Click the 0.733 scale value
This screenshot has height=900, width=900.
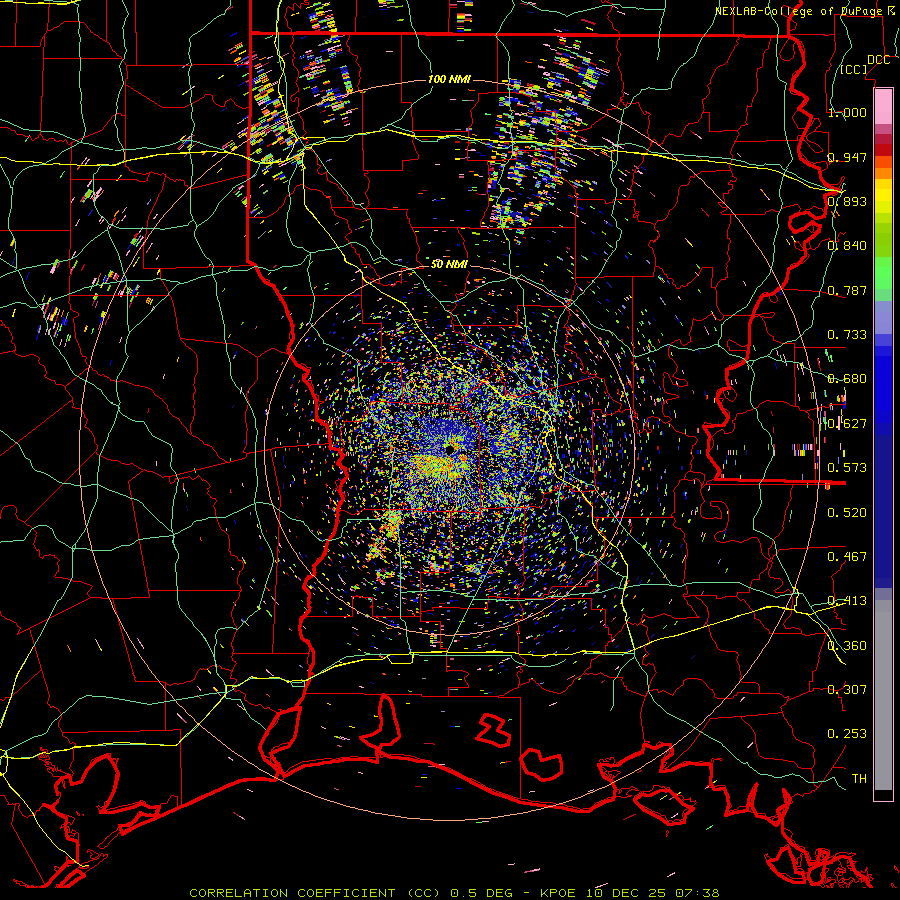click(847, 334)
